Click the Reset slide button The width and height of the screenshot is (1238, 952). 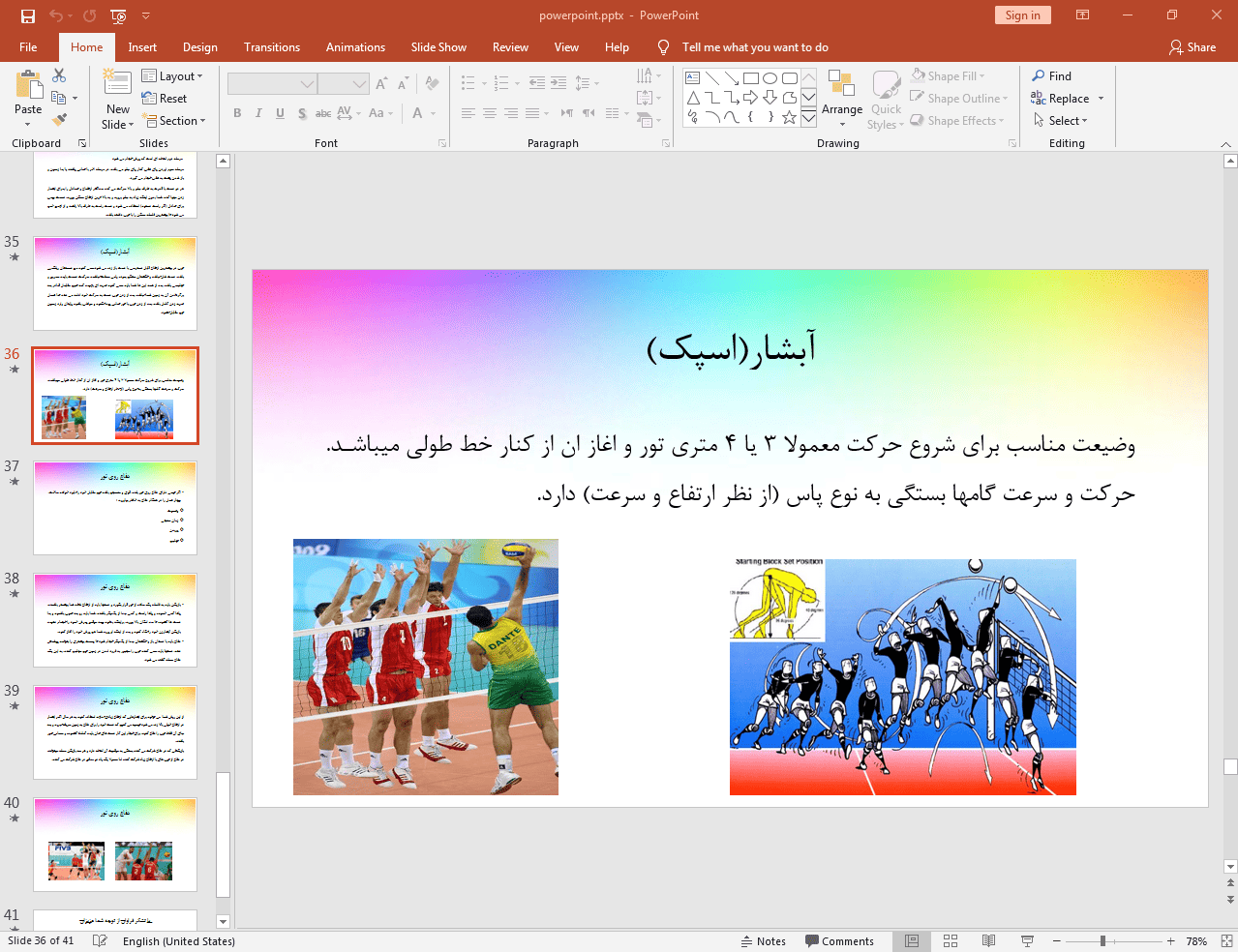click(165, 99)
